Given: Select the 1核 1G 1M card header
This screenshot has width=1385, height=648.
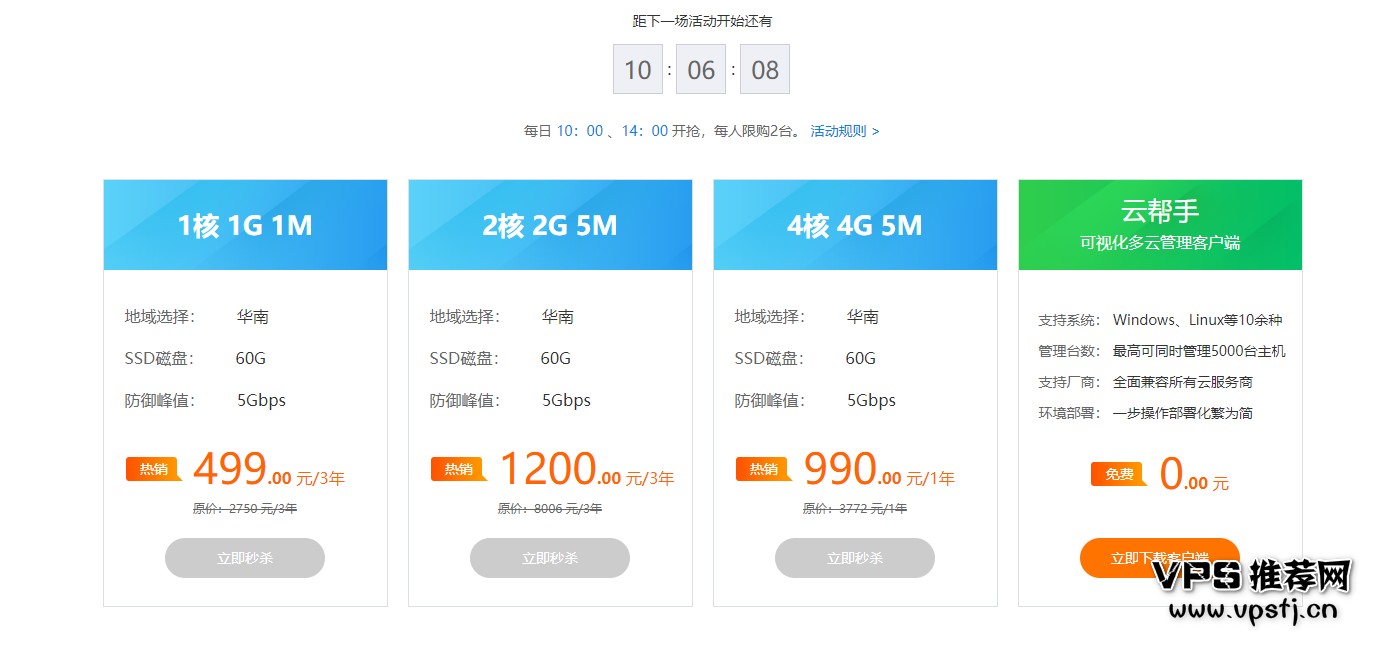Looking at the screenshot, I should 245,225.
